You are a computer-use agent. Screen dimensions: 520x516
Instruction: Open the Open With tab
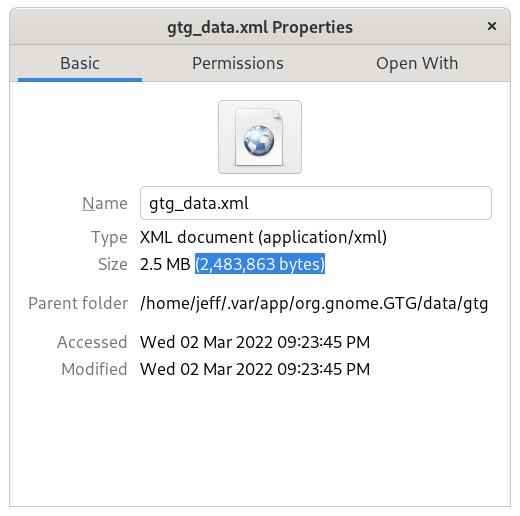(417, 63)
